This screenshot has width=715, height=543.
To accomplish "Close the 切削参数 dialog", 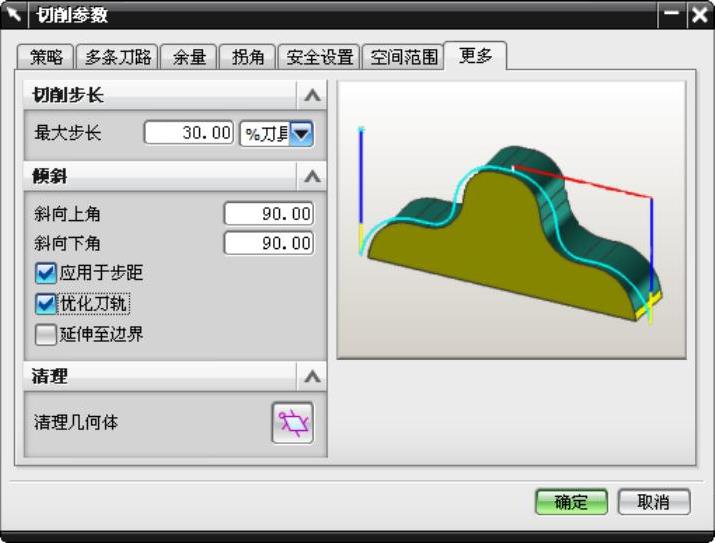I will pyautogui.click(x=699, y=15).
